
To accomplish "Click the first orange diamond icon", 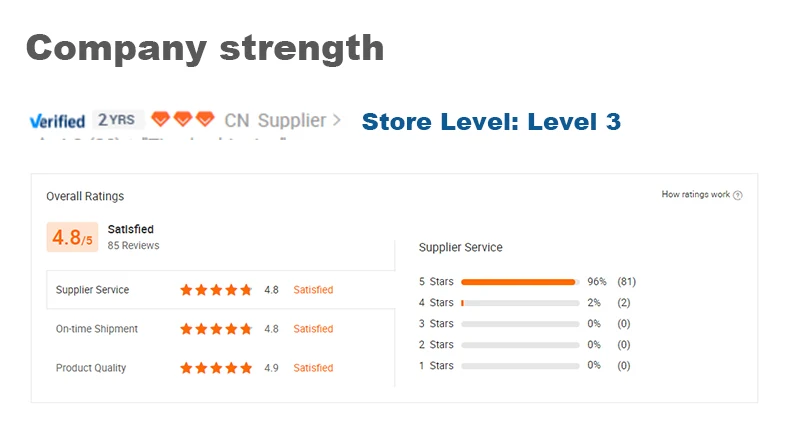I will 160,119.
